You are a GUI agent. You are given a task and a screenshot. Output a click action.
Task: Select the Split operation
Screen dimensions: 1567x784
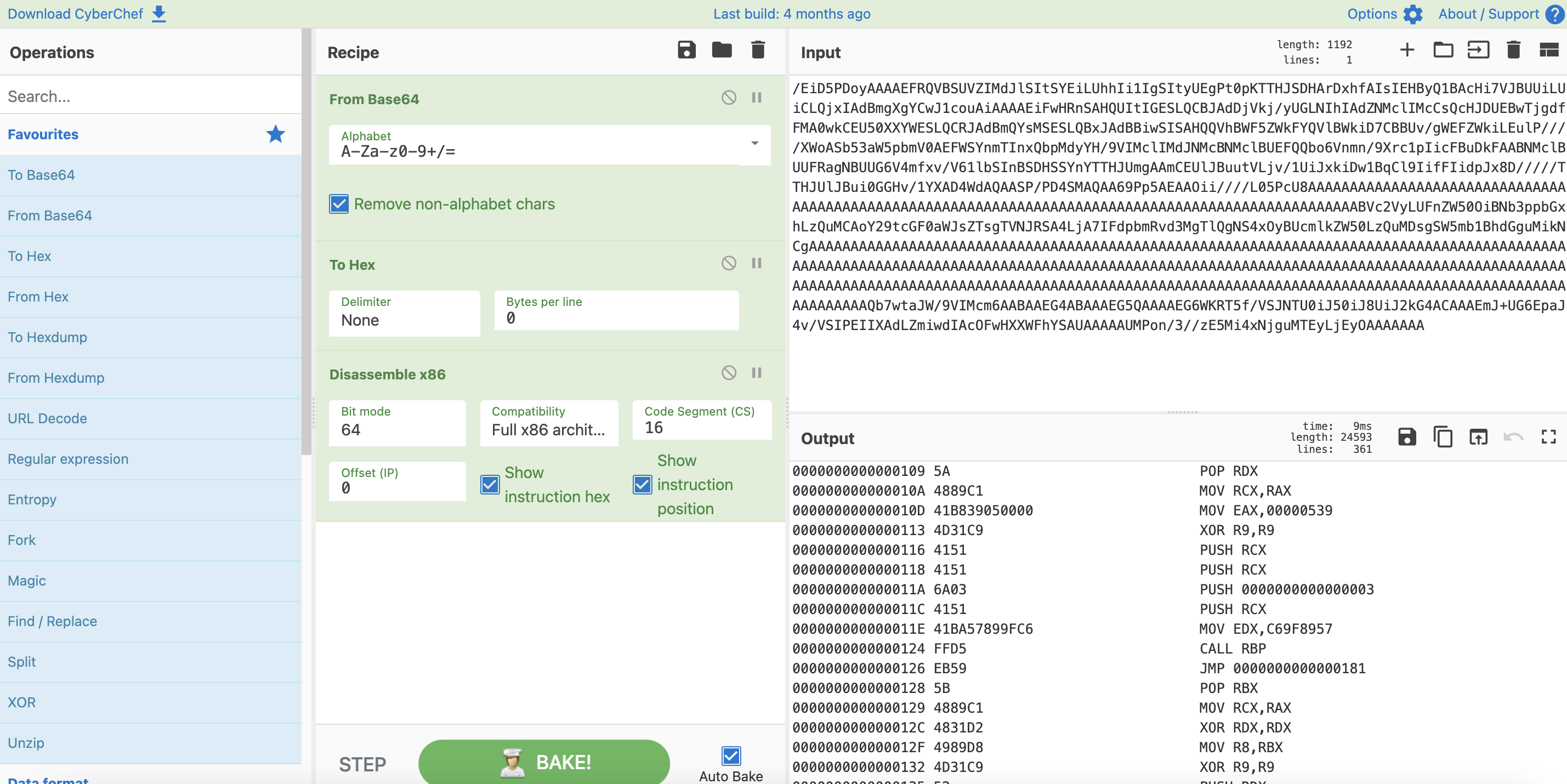click(151, 662)
